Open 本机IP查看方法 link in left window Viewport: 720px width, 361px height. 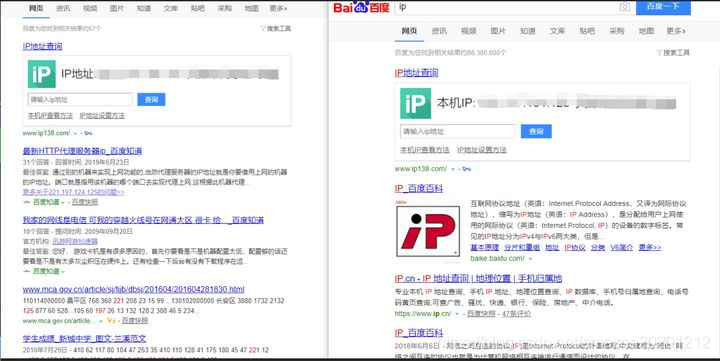point(50,116)
